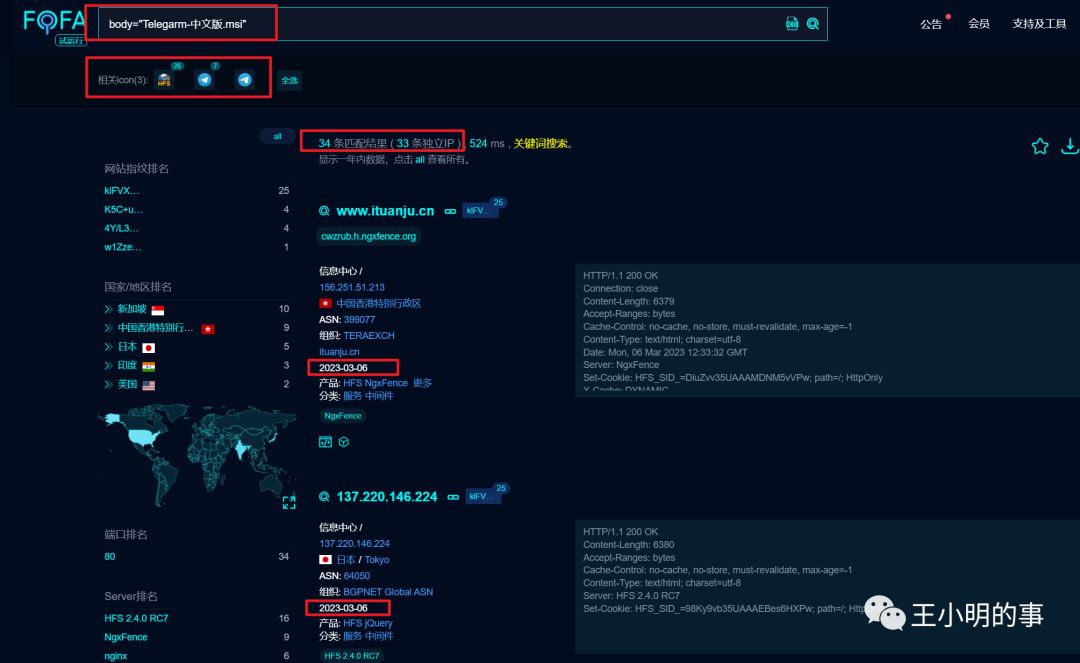View website source code icon under NgxFence

coord(325,442)
